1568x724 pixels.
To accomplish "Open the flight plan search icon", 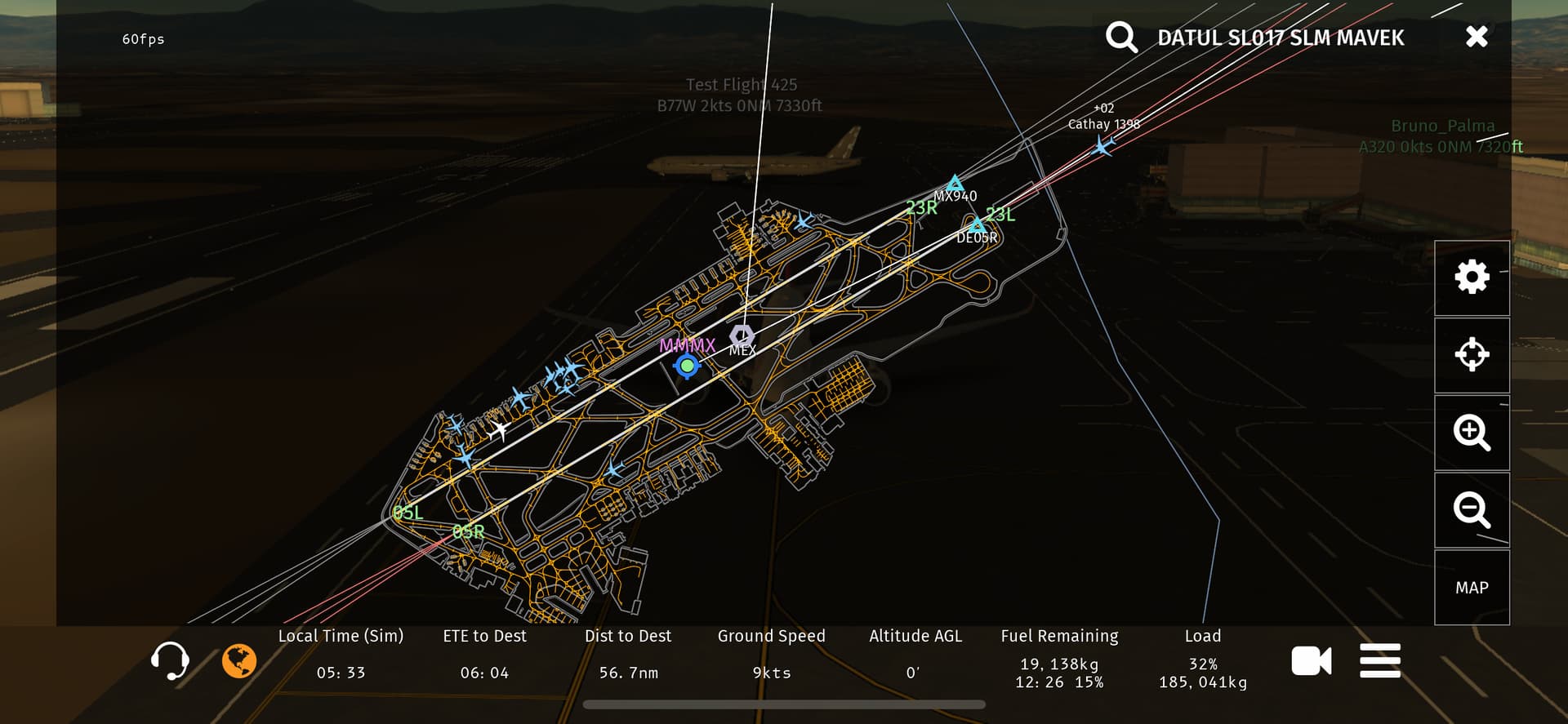I will click(1121, 38).
